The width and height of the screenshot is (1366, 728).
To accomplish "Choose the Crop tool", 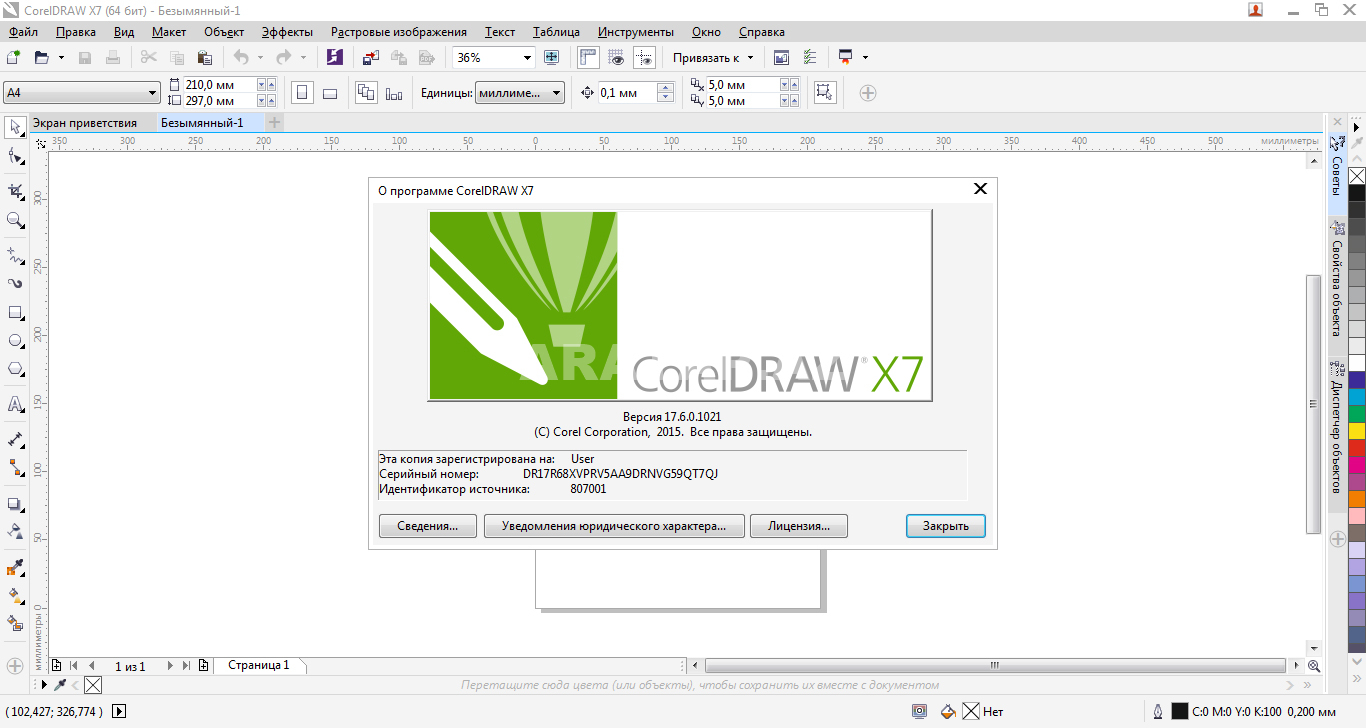I will (15, 191).
